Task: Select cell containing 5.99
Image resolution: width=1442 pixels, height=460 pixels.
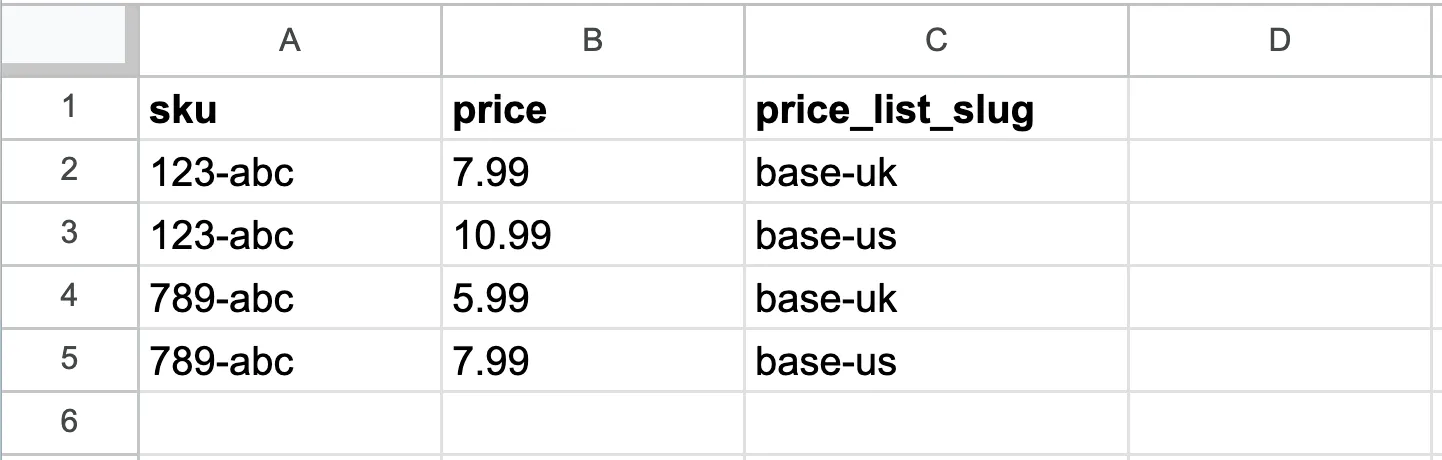Action: click(592, 297)
